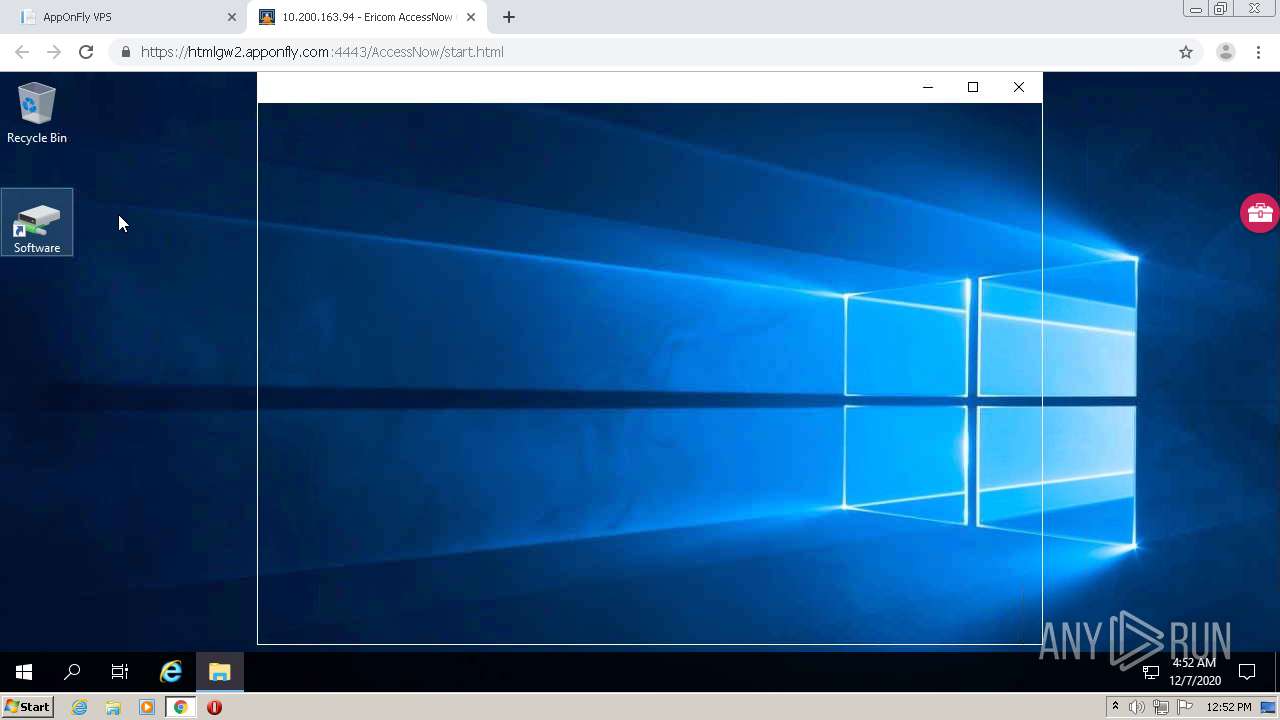Open File Explorer on remote taskbar
Viewport: 1280px width, 720px height.
pos(220,672)
